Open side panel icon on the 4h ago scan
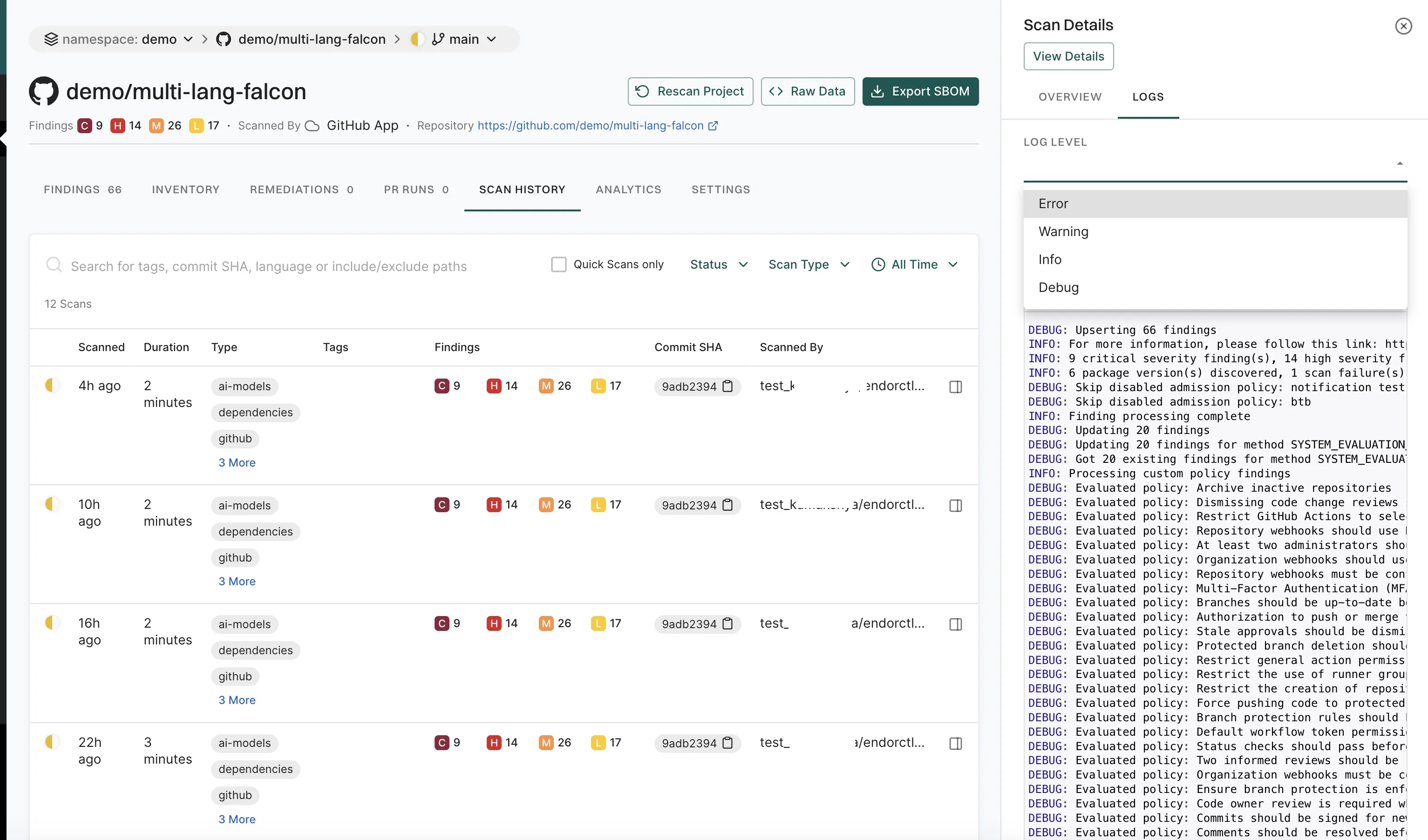The height and width of the screenshot is (840, 1428). point(956,386)
